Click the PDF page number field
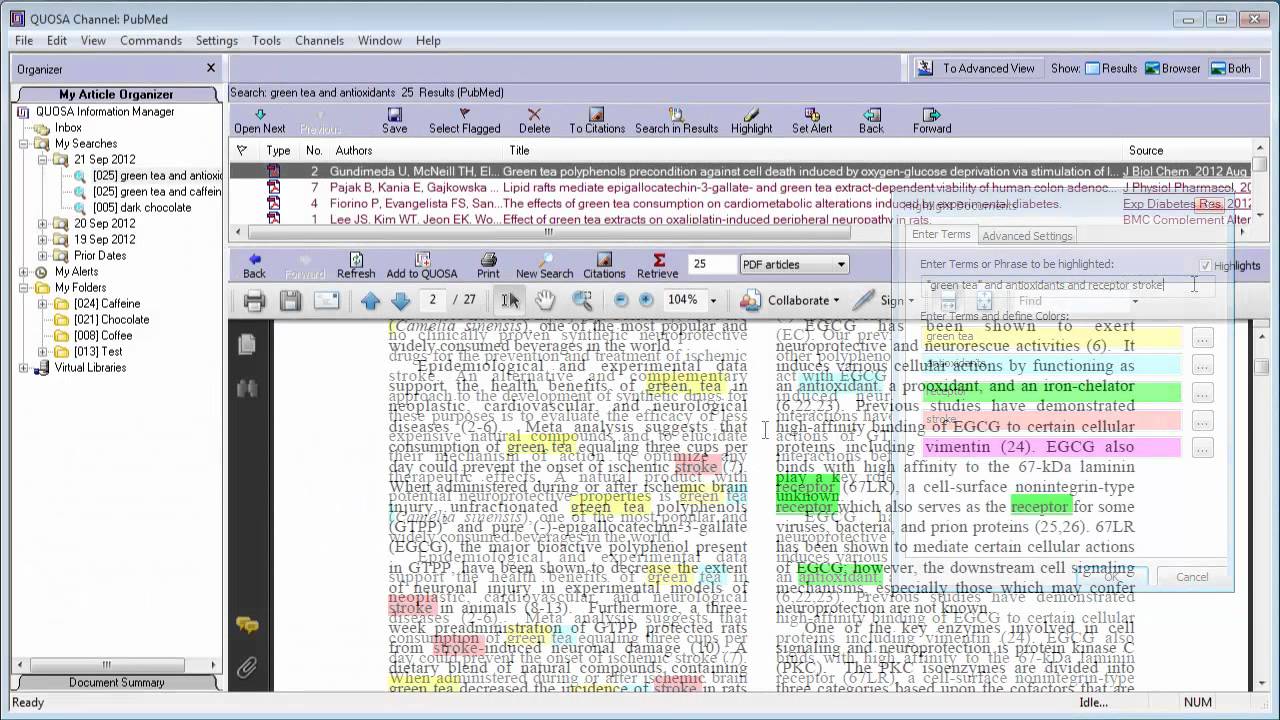 point(433,300)
